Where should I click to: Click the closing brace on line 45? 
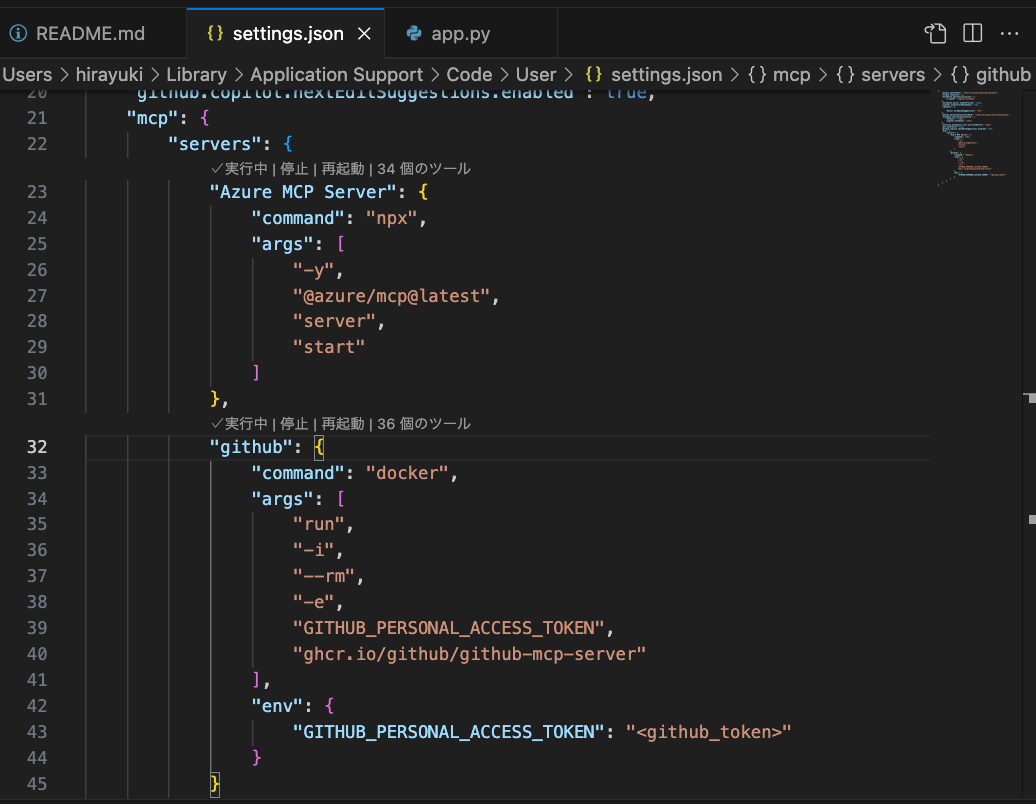(215, 784)
